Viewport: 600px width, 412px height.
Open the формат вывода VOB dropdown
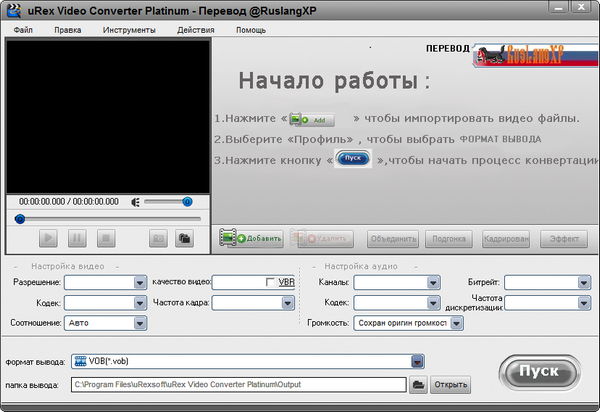tap(417, 362)
